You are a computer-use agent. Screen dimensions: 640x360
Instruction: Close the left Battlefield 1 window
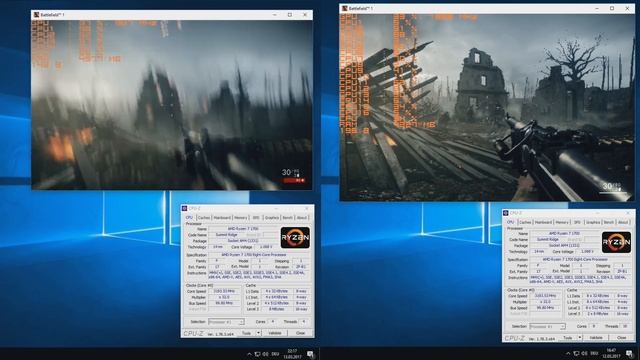click(305, 15)
